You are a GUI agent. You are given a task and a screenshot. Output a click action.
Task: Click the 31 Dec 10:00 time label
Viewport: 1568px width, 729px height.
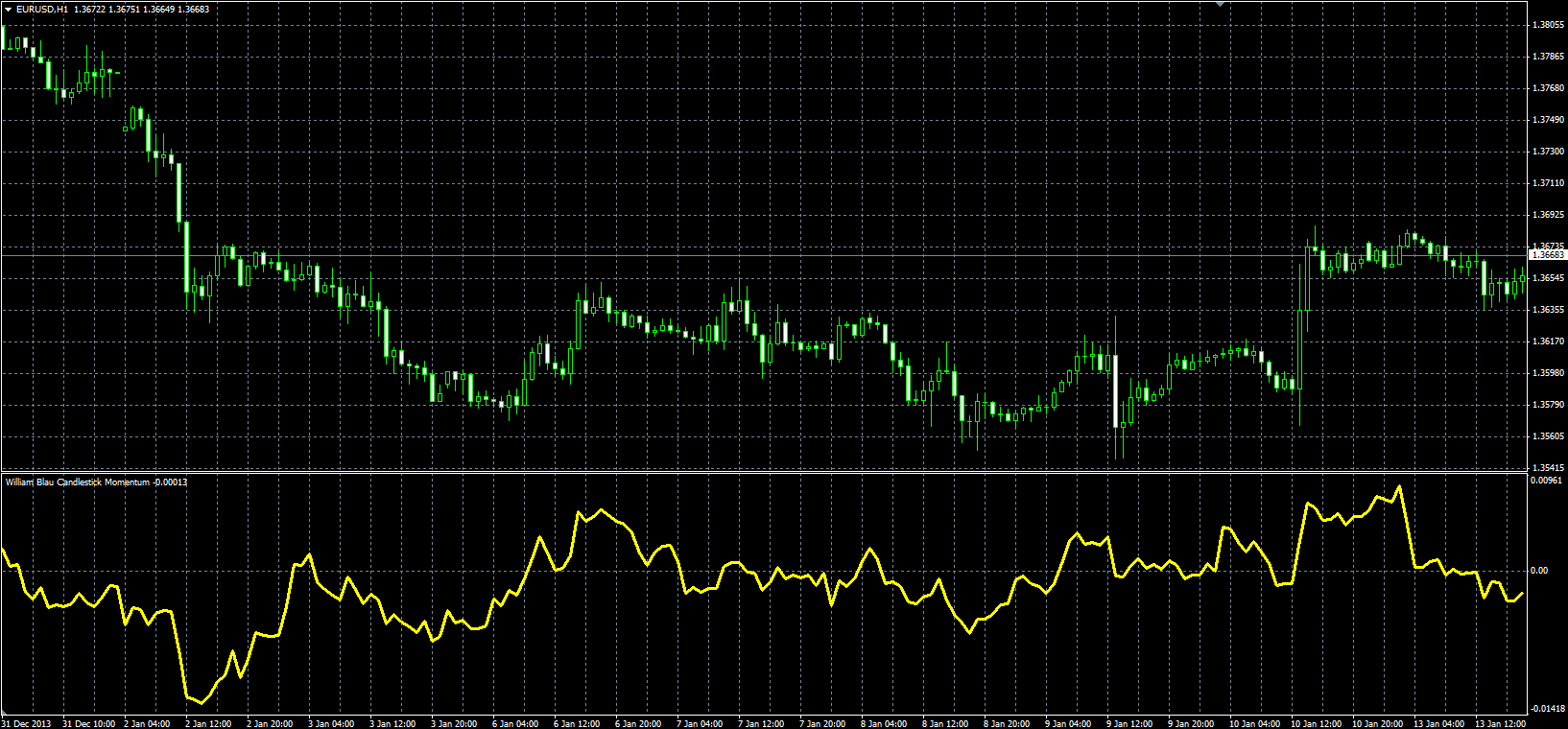coord(89,724)
